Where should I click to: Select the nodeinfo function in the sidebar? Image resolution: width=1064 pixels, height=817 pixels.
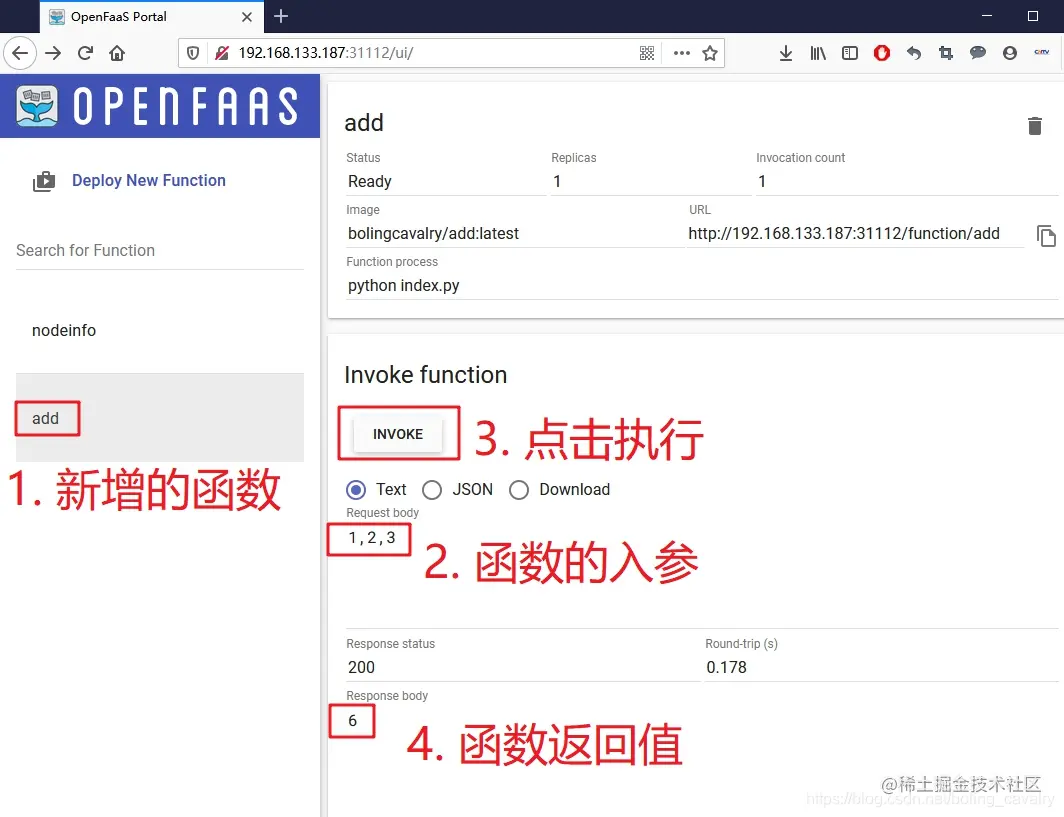coord(64,330)
